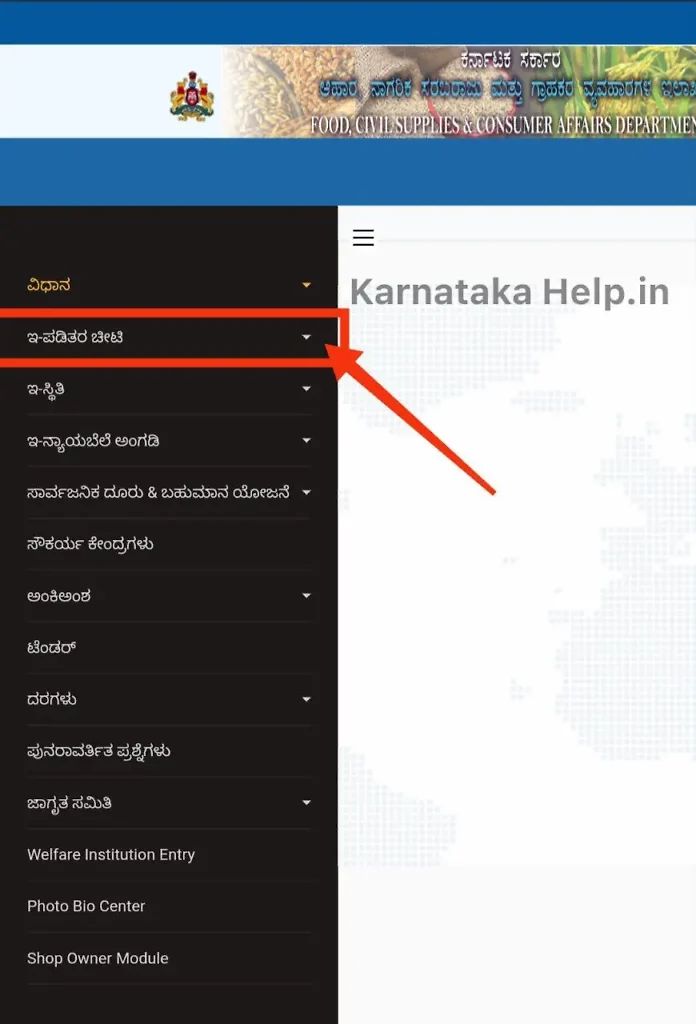The width and height of the screenshot is (696, 1024).
Task: Expand the ವಿಧಾನ dropdown arrow
Action: [306, 285]
